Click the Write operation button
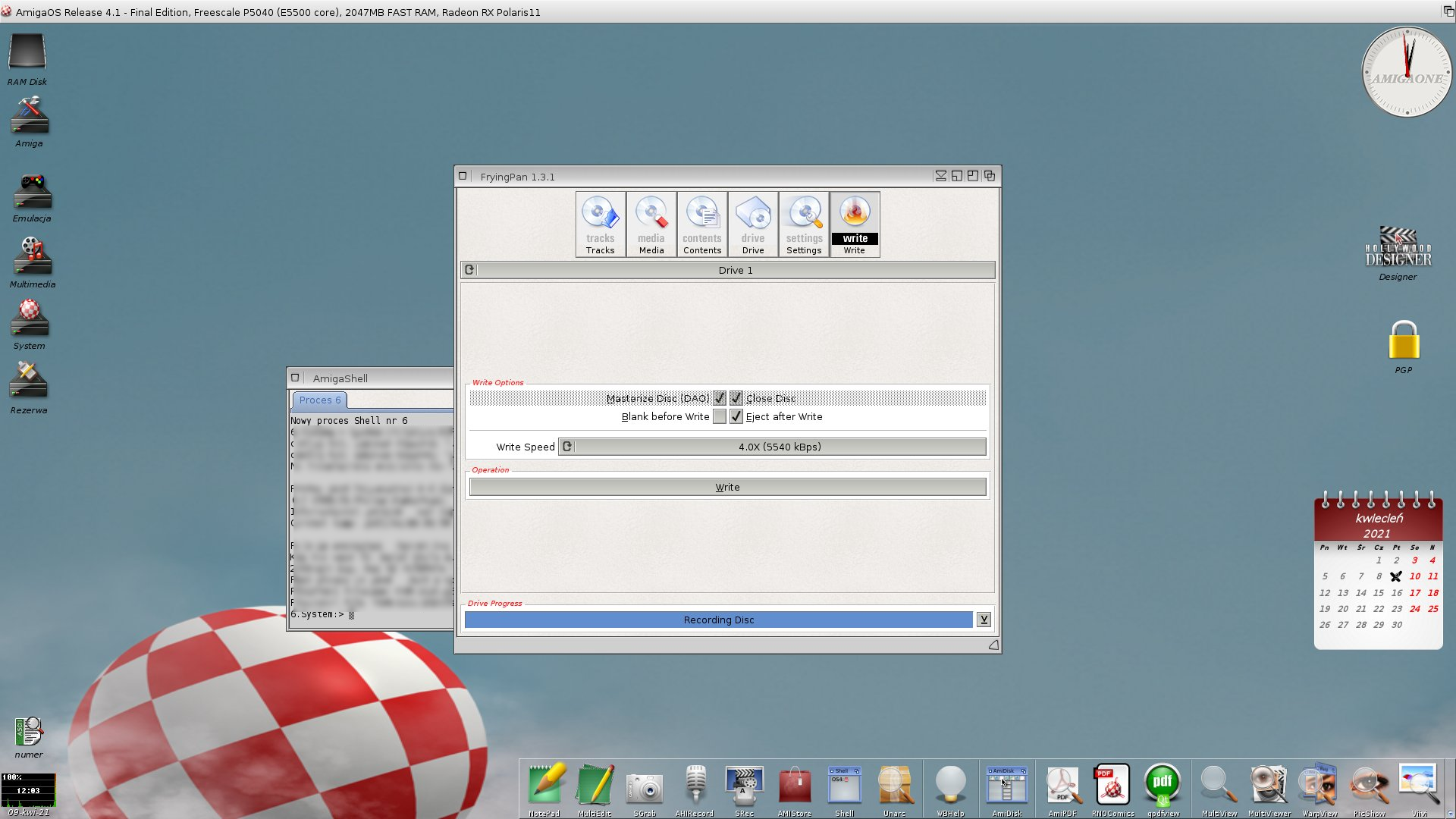Screen dimensions: 1456x819 (727, 487)
